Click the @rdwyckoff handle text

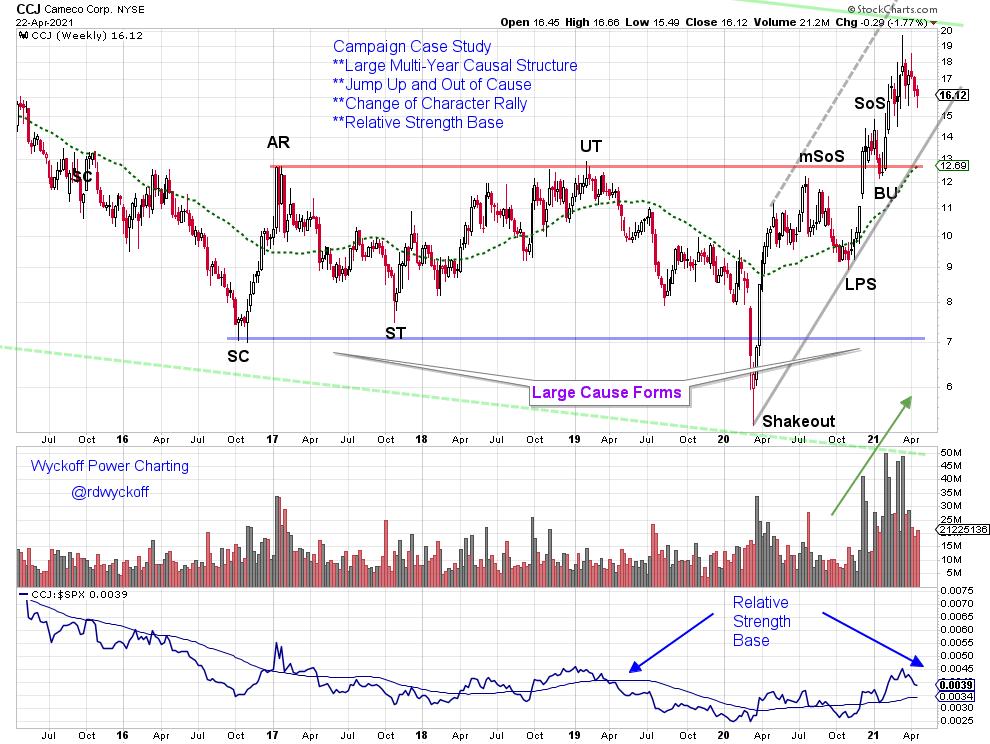(x=111, y=491)
